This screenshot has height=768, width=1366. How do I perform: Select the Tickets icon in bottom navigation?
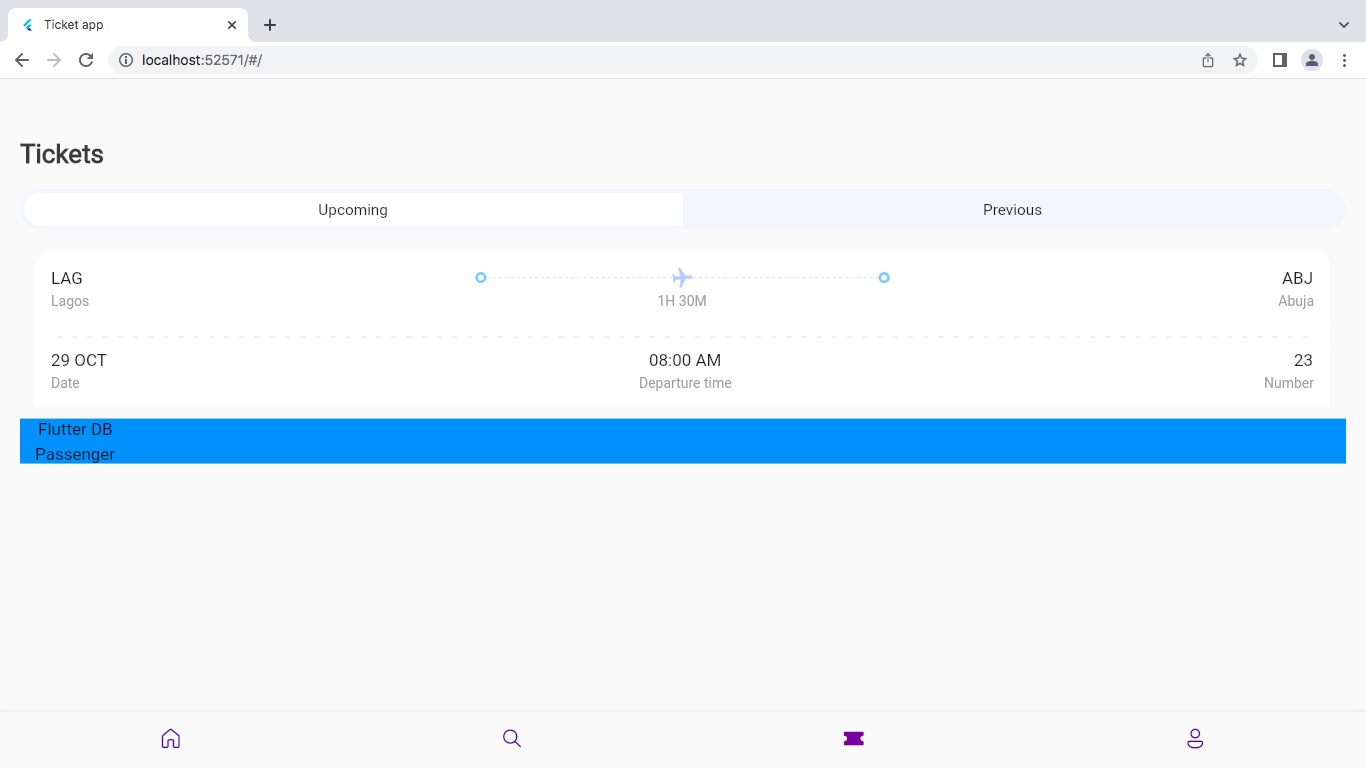[x=853, y=738]
